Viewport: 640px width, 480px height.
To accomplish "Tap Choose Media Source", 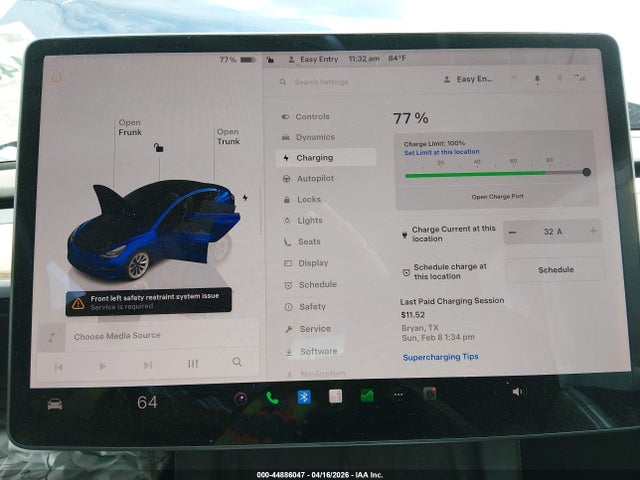I will click(x=117, y=336).
